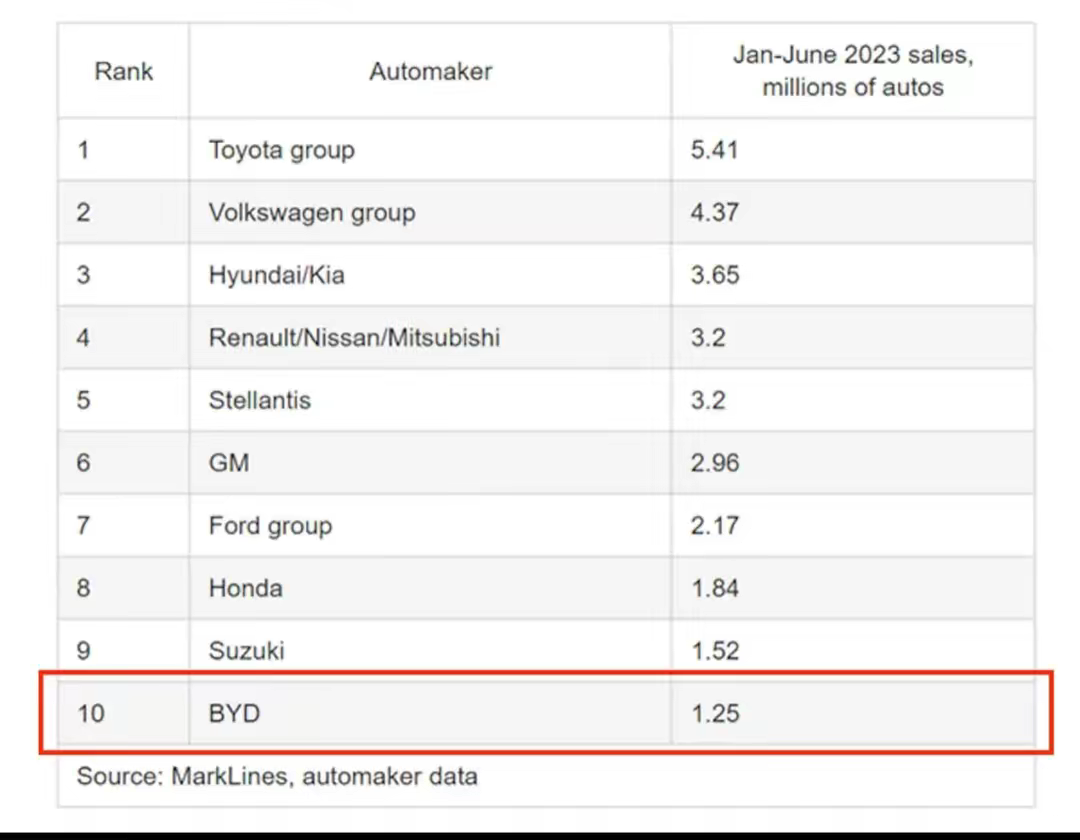Click the Hyundai/Kia automaker cell
This screenshot has width=1080, height=840.
tap(276, 275)
